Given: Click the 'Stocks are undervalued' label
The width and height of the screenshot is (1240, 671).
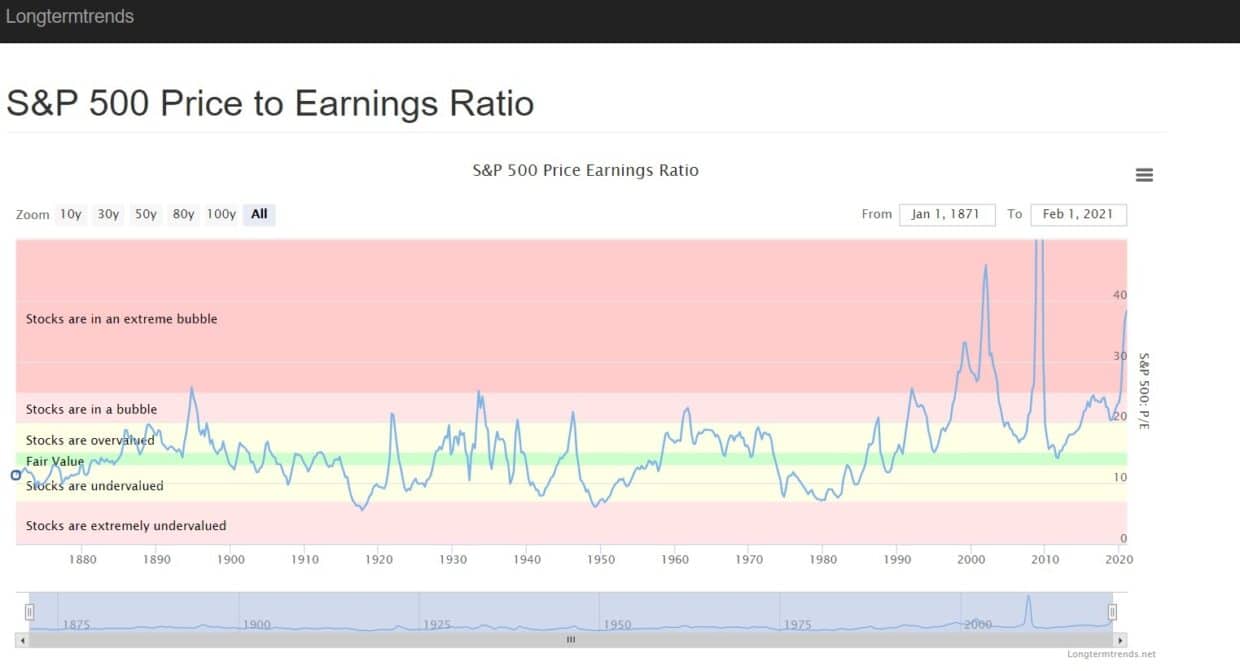Looking at the screenshot, I should pyautogui.click(x=94, y=486).
